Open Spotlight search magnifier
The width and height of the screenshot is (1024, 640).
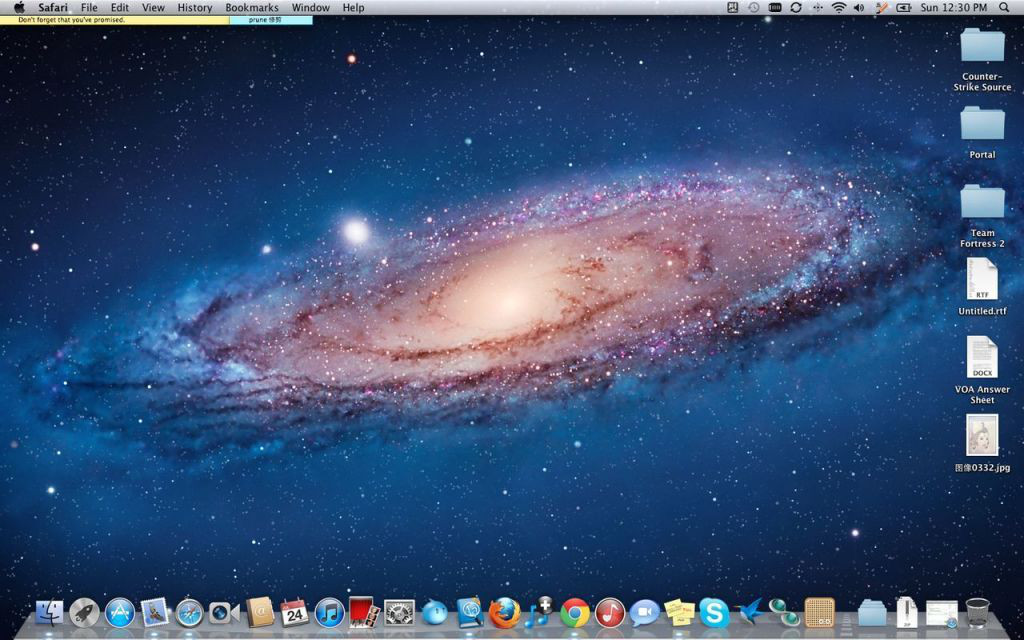(1005, 7)
